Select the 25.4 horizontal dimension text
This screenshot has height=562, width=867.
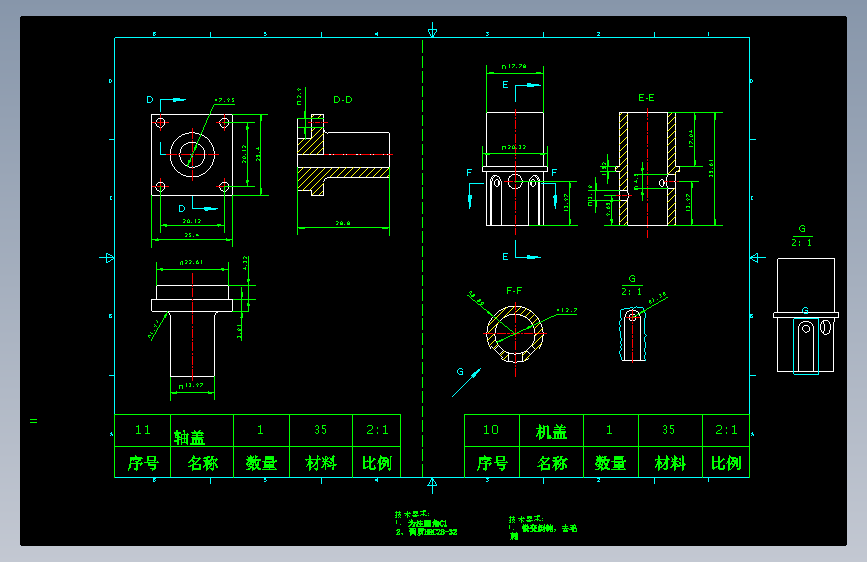(x=191, y=235)
